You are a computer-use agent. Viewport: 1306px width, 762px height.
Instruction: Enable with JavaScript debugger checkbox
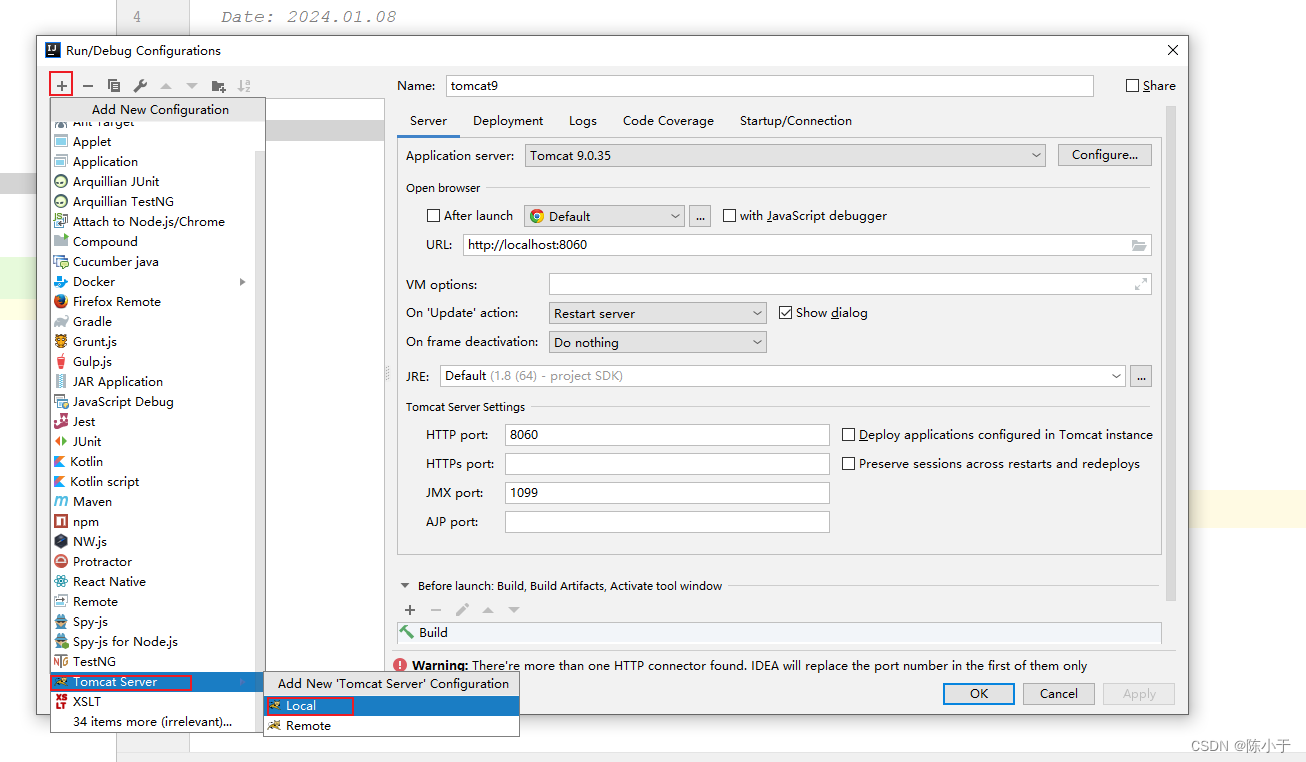[x=729, y=216]
